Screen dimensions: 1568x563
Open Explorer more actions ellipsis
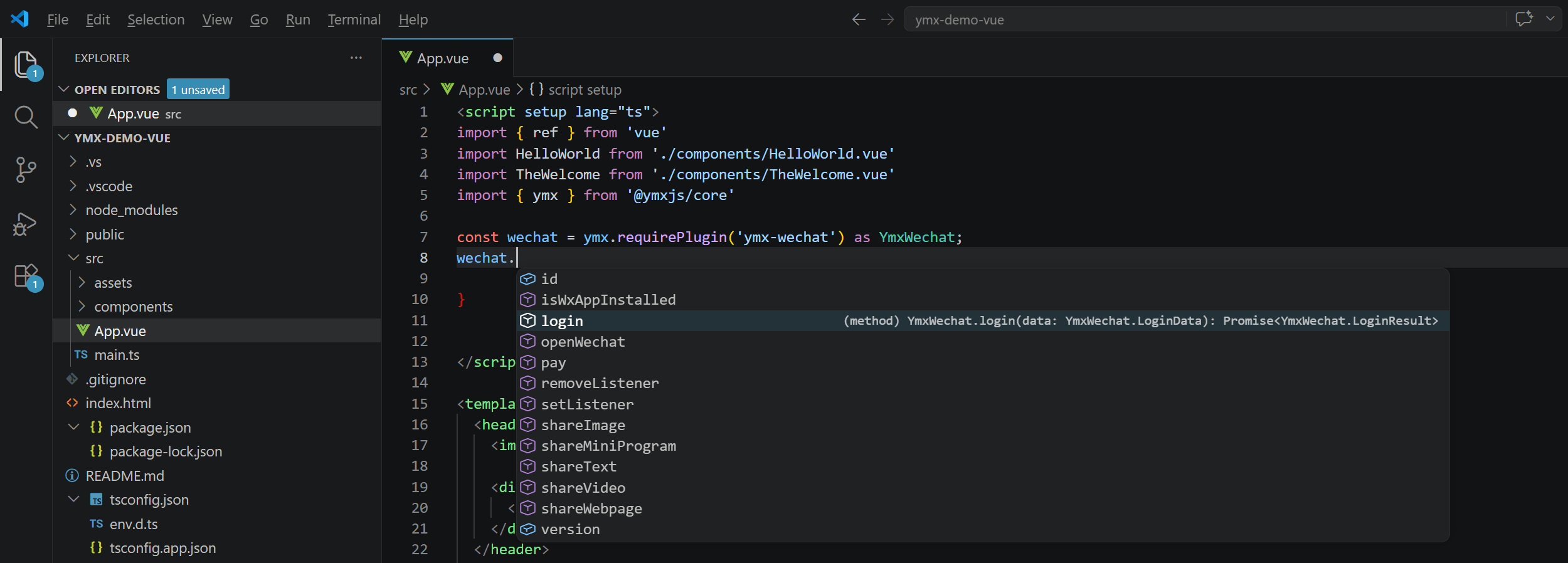pyautogui.click(x=356, y=58)
